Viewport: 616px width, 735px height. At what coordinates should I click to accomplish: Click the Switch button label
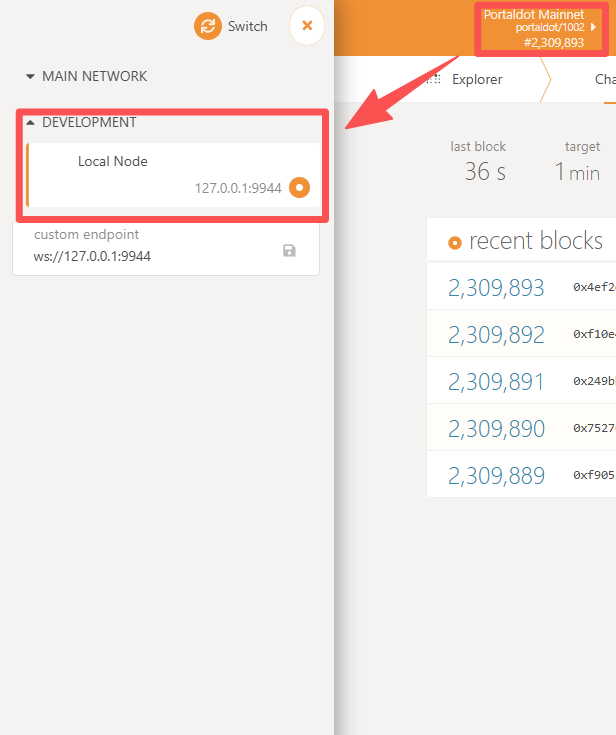[248, 26]
